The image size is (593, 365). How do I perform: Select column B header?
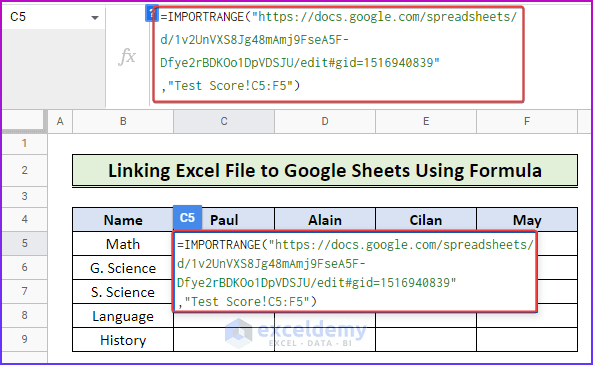[x=123, y=121]
